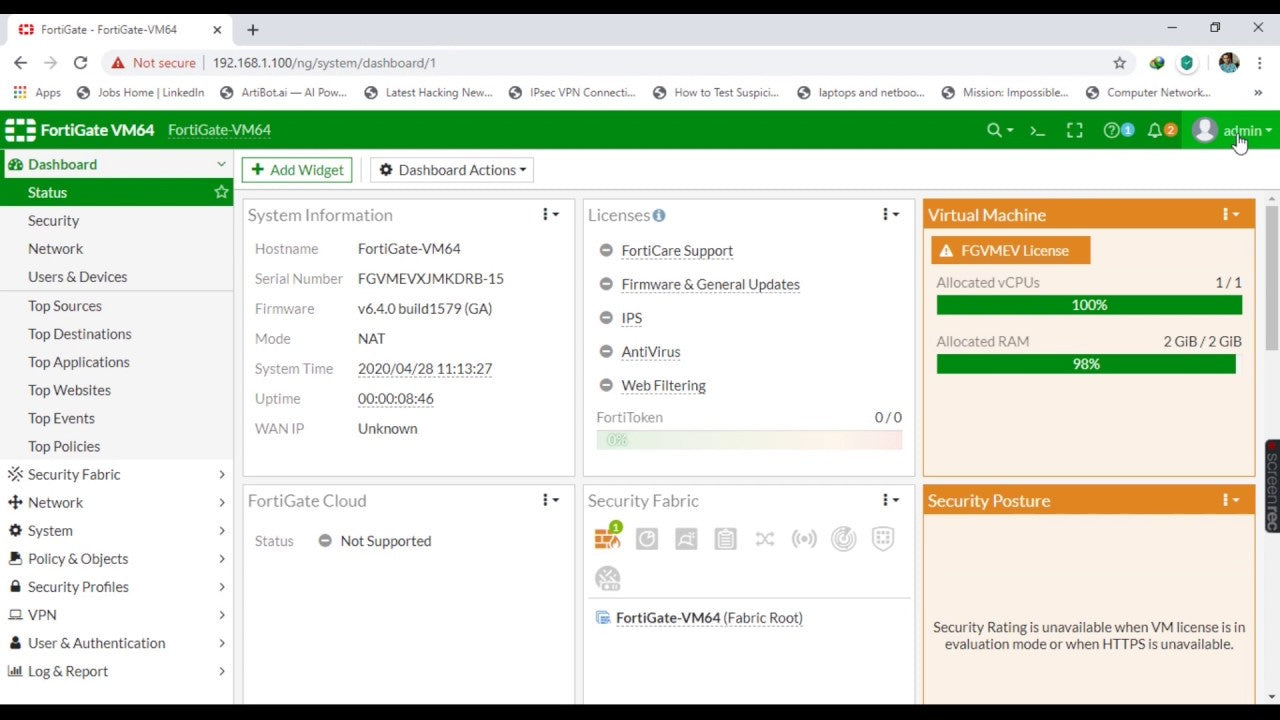Go back in the browser
The width and height of the screenshot is (1280, 720).
coord(20,62)
